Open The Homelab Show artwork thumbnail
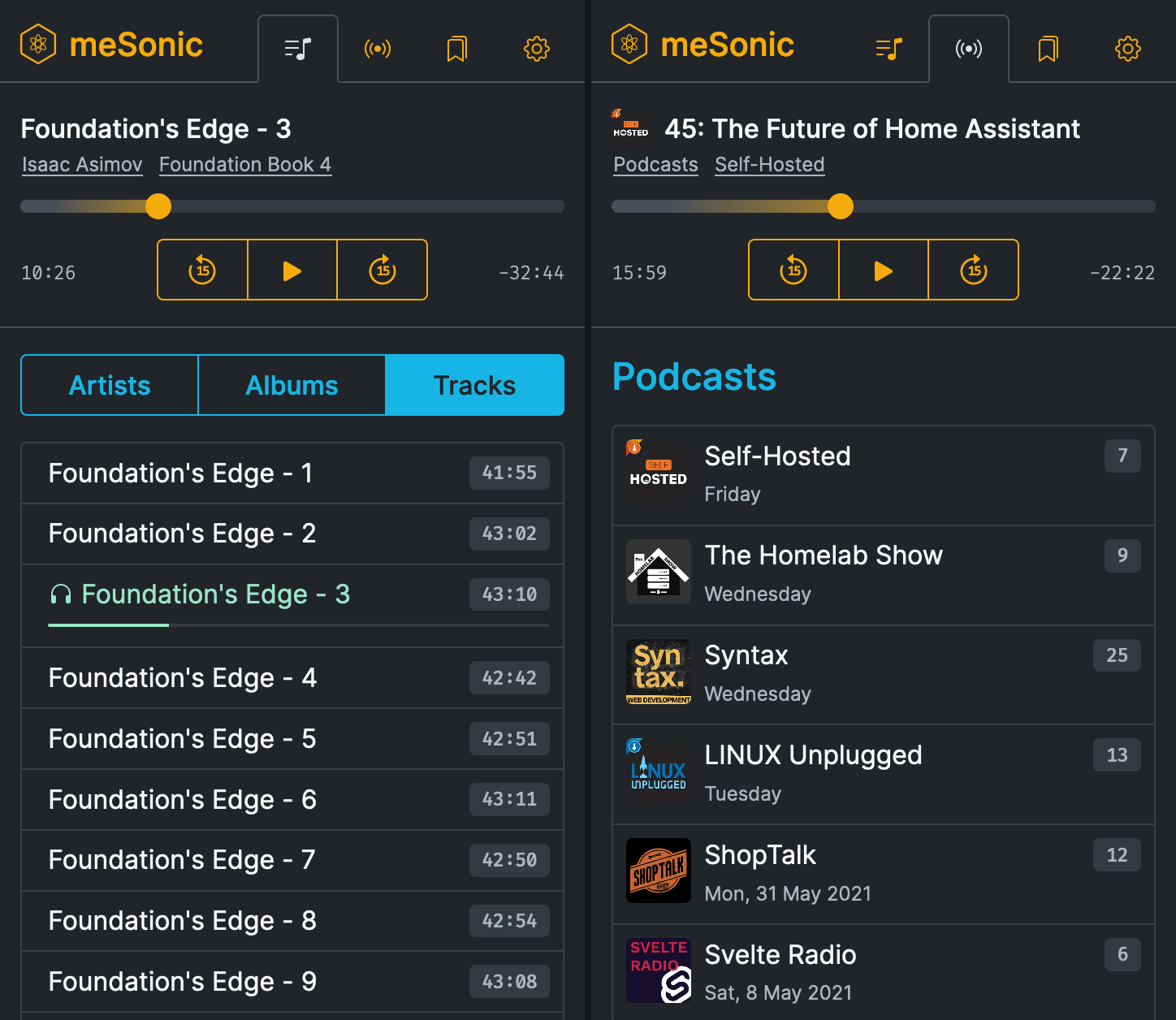 pyautogui.click(x=659, y=572)
